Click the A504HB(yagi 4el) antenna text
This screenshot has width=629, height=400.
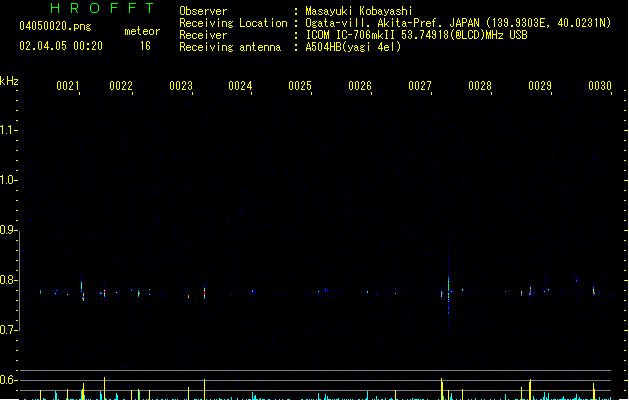point(353,47)
